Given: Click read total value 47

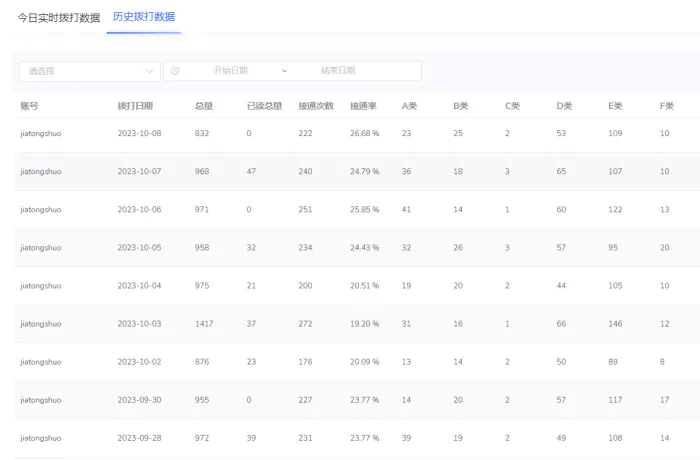Looking at the screenshot, I should click(x=251, y=171).
